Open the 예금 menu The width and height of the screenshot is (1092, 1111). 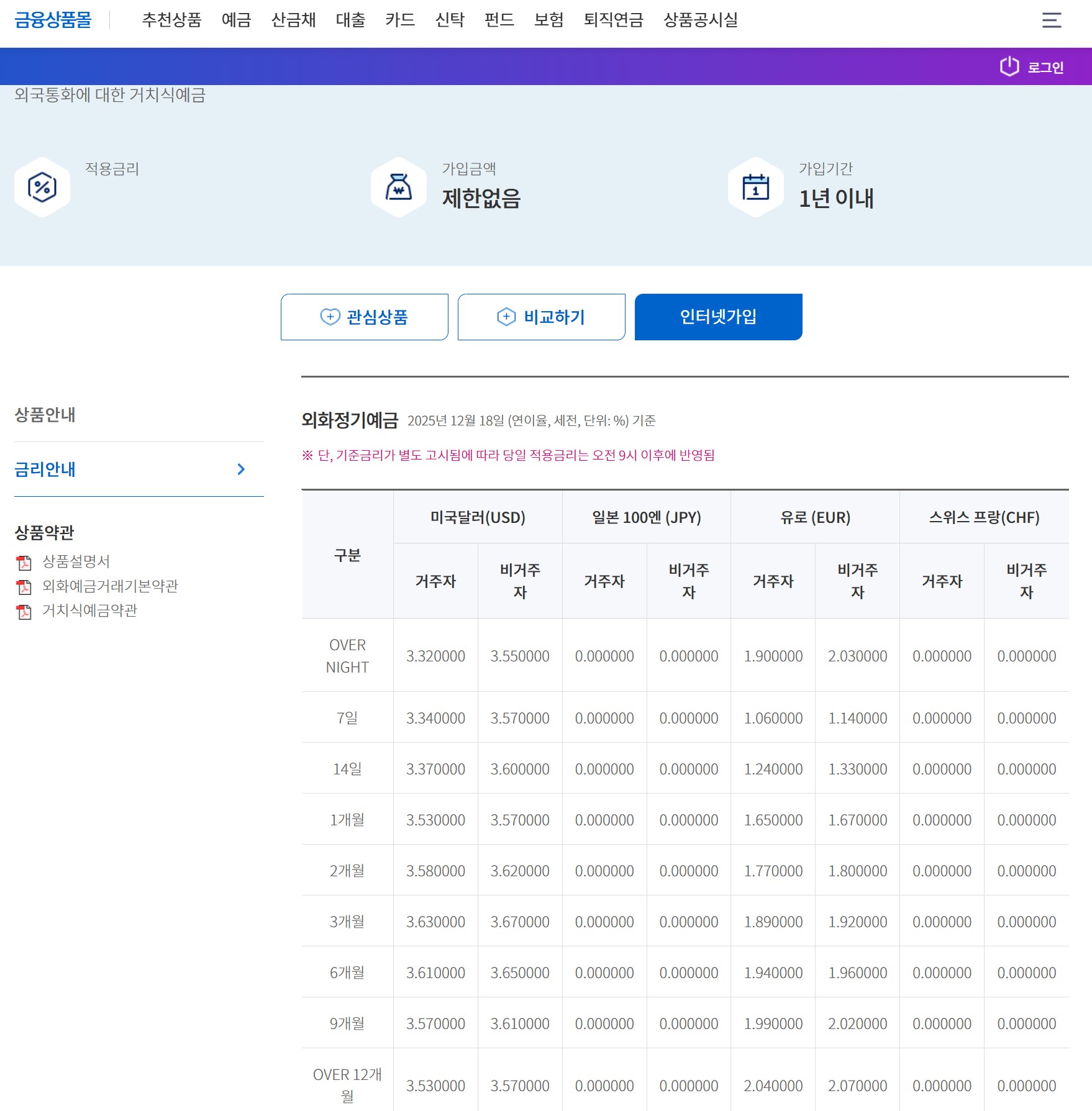tap(236, 20)
